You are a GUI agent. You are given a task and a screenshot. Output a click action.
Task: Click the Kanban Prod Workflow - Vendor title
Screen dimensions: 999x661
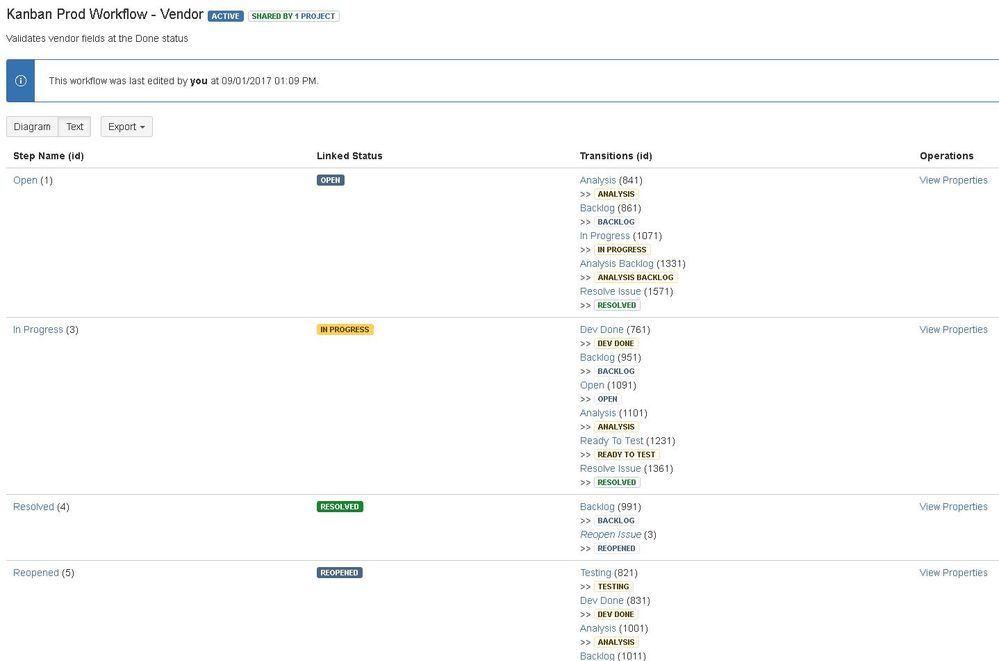[x=105, y=14]
